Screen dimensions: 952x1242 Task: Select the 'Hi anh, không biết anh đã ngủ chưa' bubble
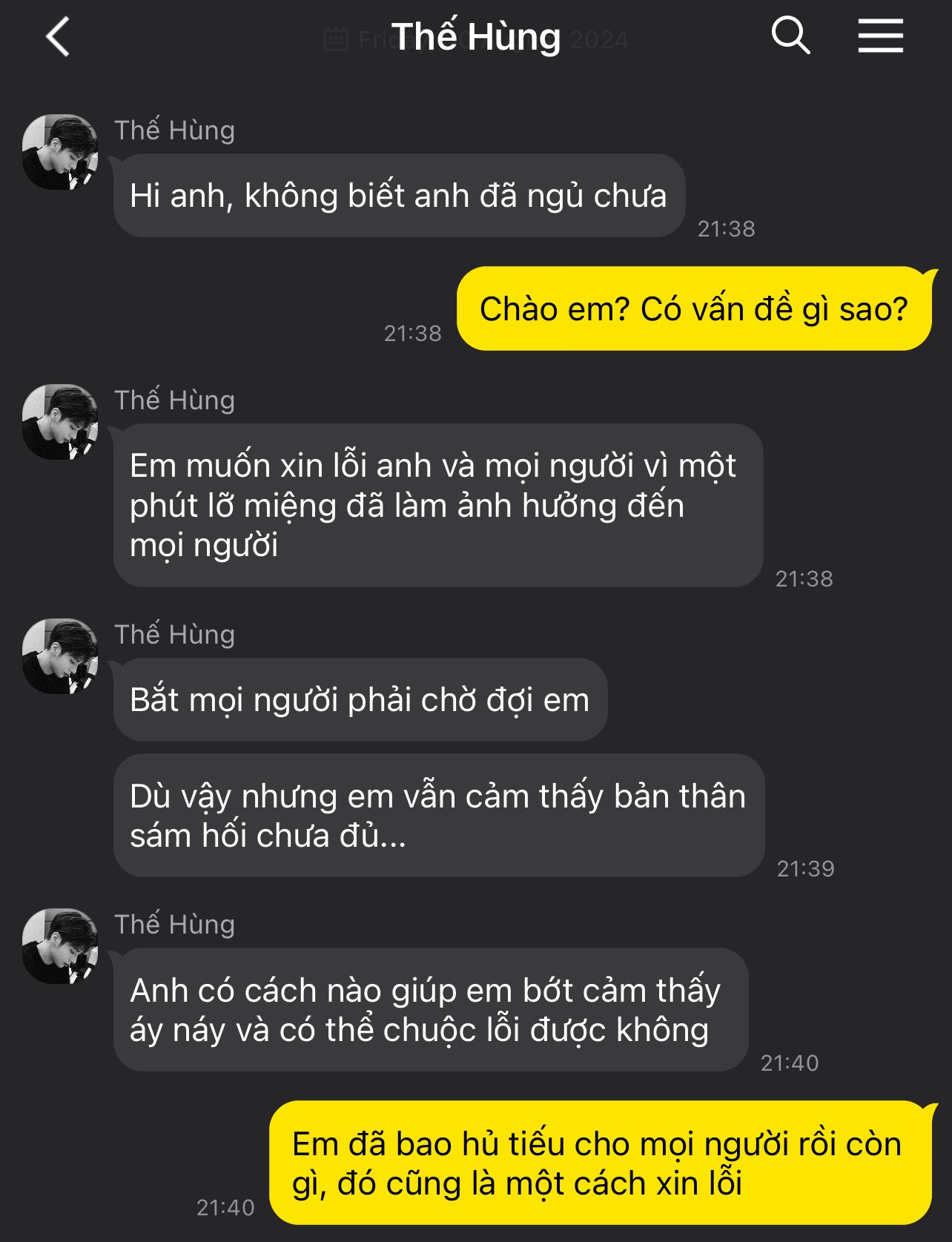pyautogui.click(x=399, y=196)
